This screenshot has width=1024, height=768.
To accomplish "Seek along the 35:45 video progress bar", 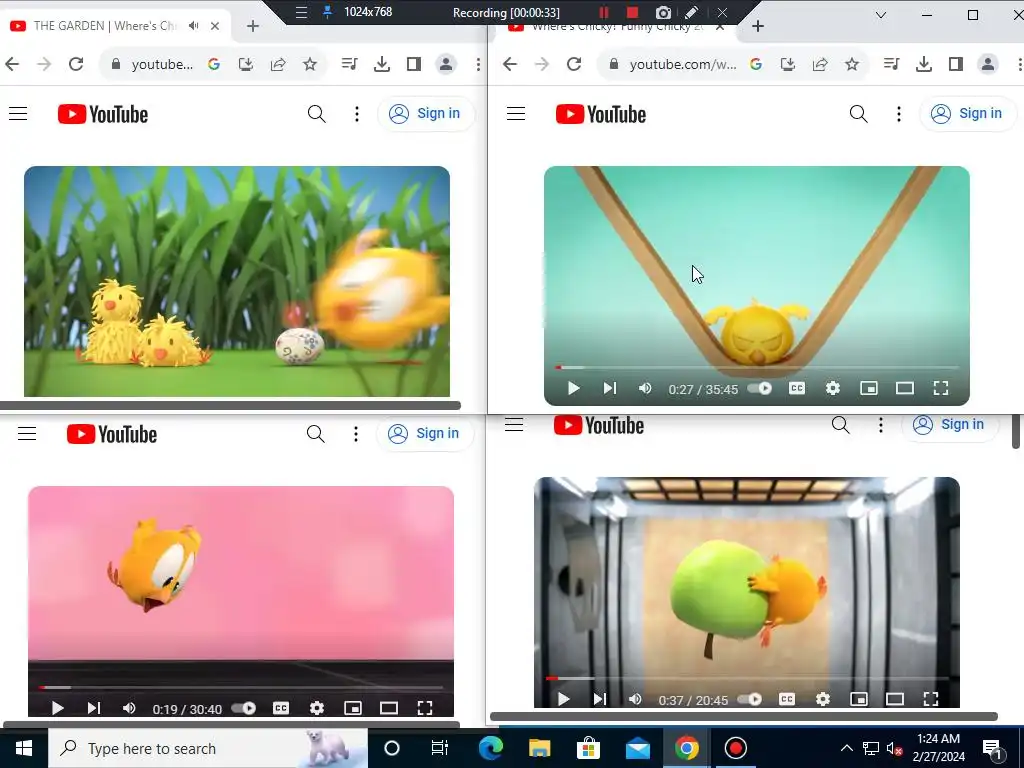I will click(757, 368).
